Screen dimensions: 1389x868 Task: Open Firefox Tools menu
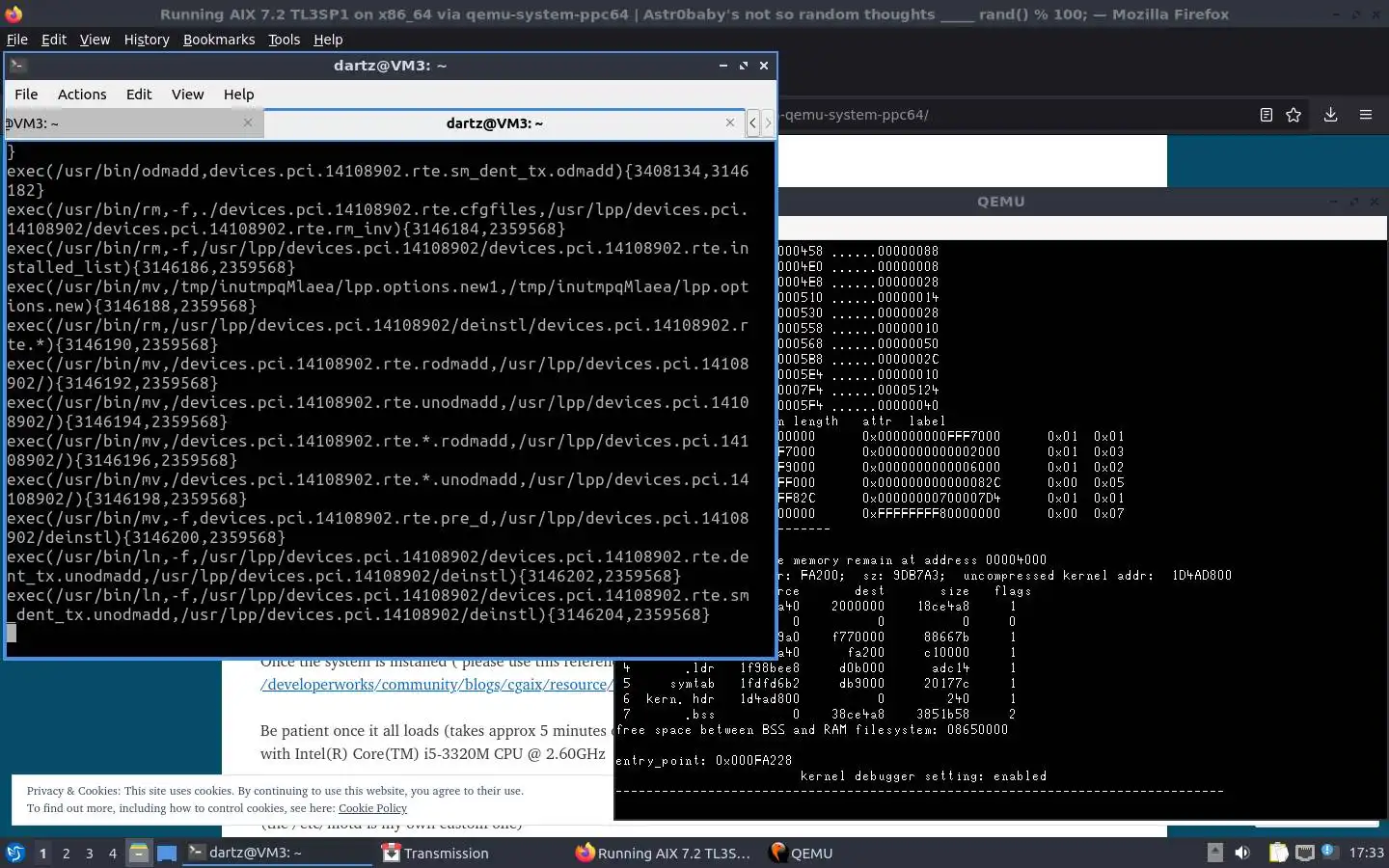click(284, 40)
